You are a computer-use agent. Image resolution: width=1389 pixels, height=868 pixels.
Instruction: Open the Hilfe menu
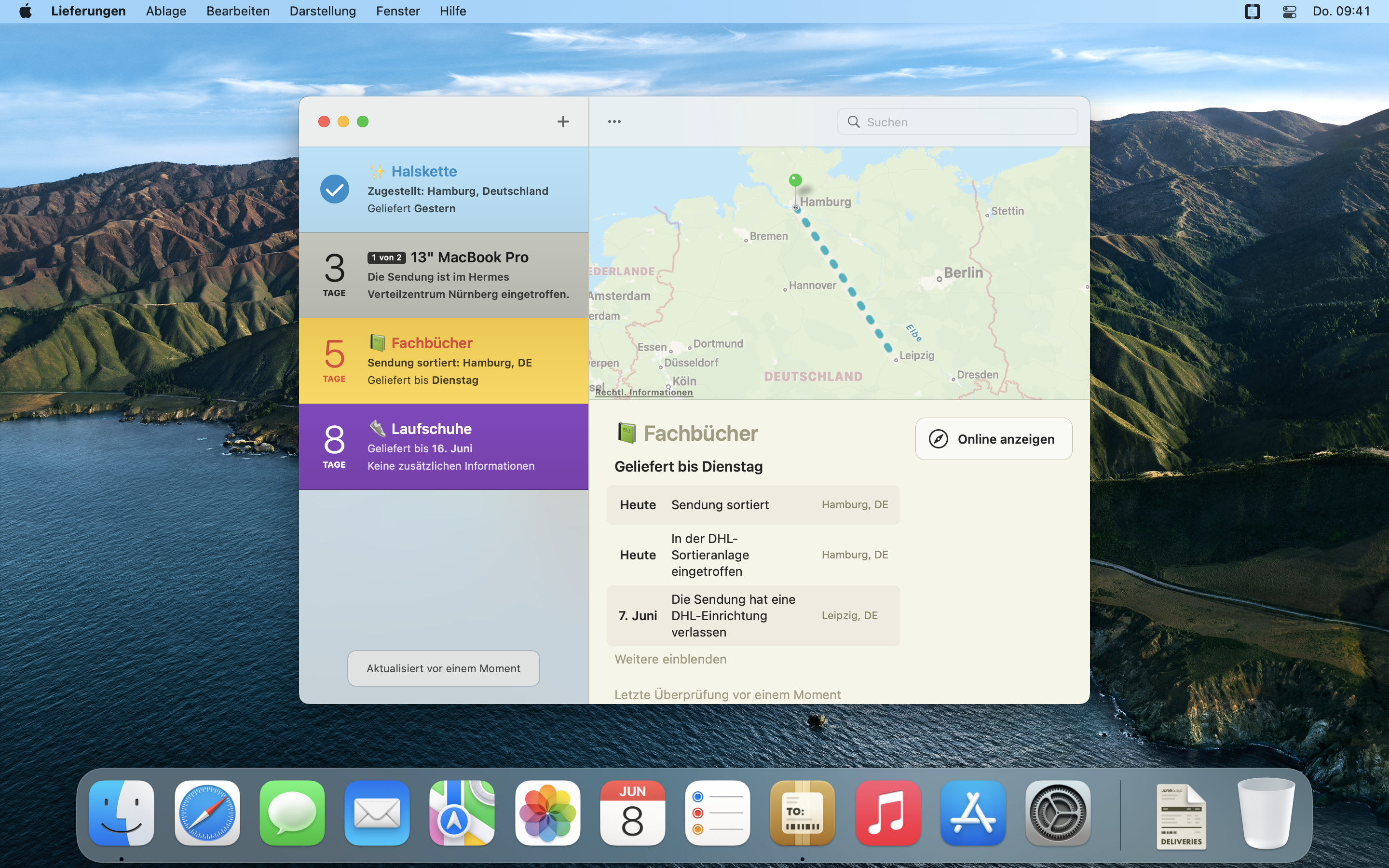click(453, 11)
